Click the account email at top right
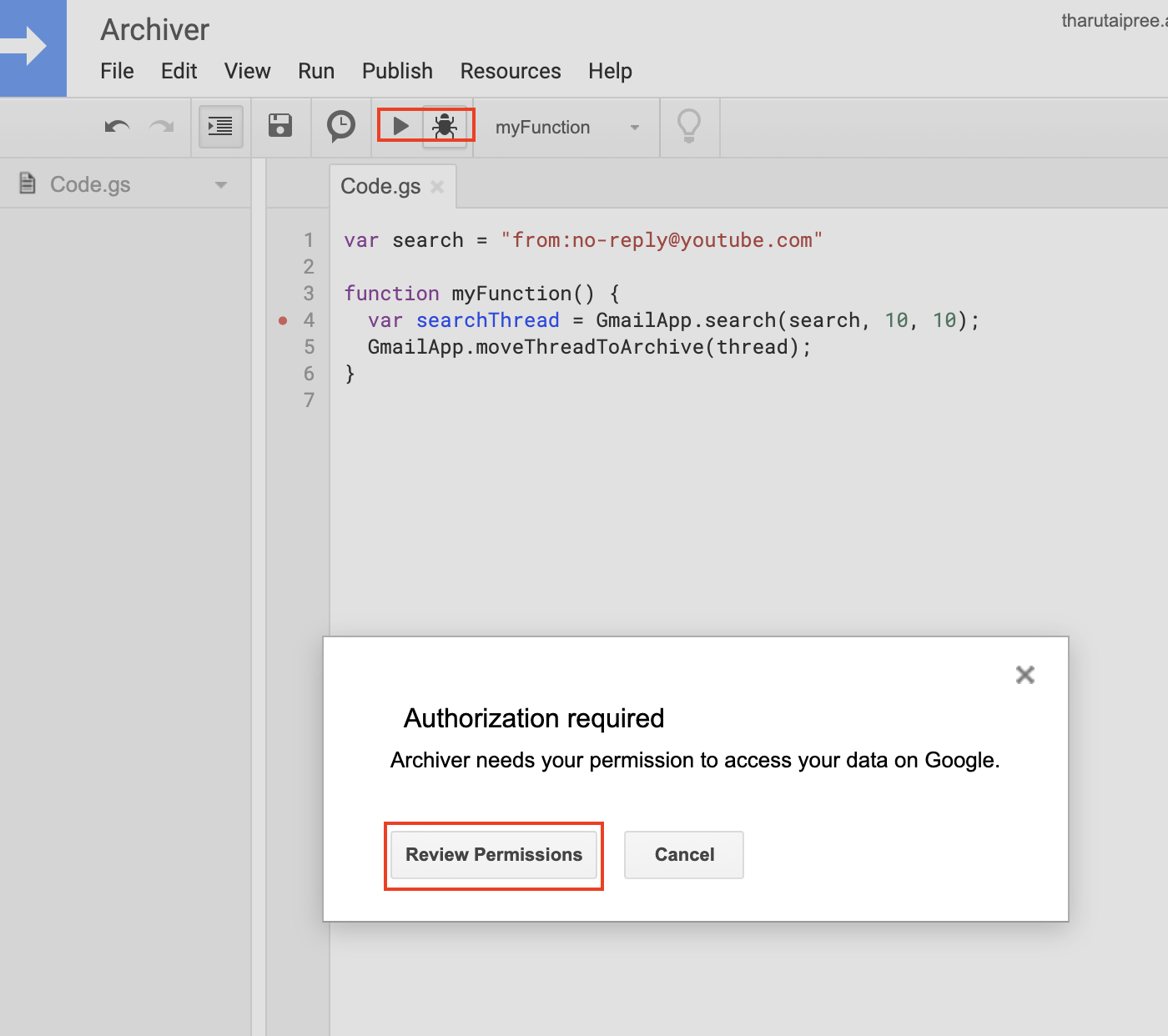The image size is (1168, 1036). [1115, 21]
